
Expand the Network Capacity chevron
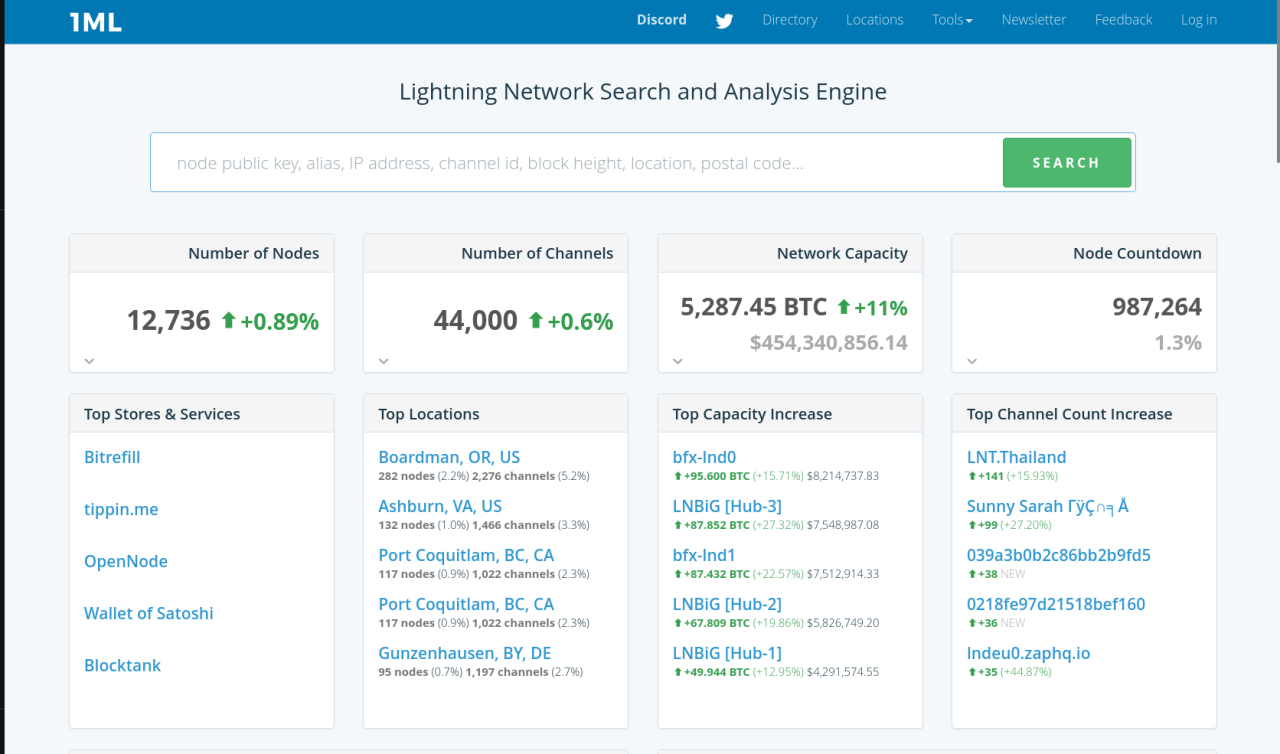click(677, 361)
